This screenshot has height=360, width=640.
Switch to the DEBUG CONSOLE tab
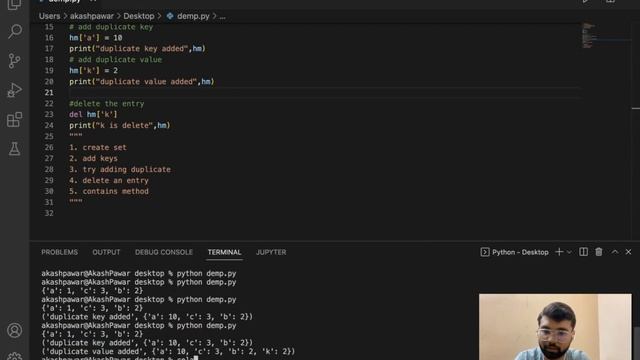(164, 252)
